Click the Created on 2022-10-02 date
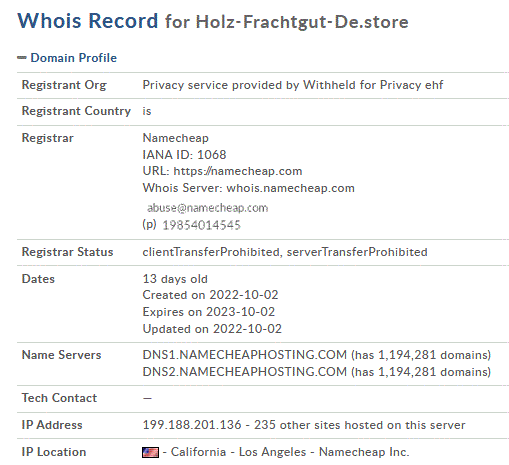509x465 pixels. [210, 295]
